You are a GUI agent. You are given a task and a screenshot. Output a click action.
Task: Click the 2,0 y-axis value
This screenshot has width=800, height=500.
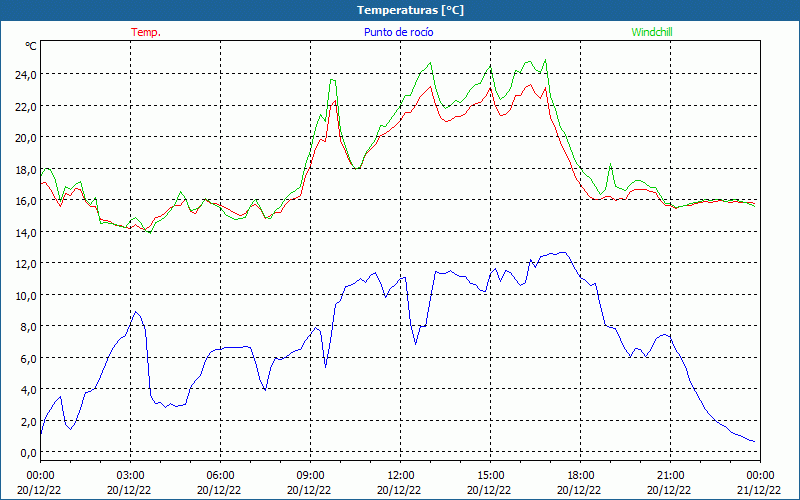pyautogui.click(x=28, y=421)
